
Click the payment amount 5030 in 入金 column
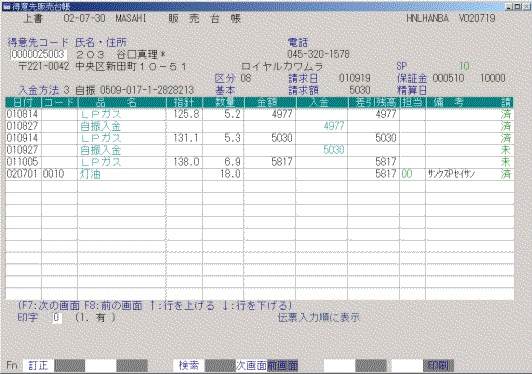point(334,150)
